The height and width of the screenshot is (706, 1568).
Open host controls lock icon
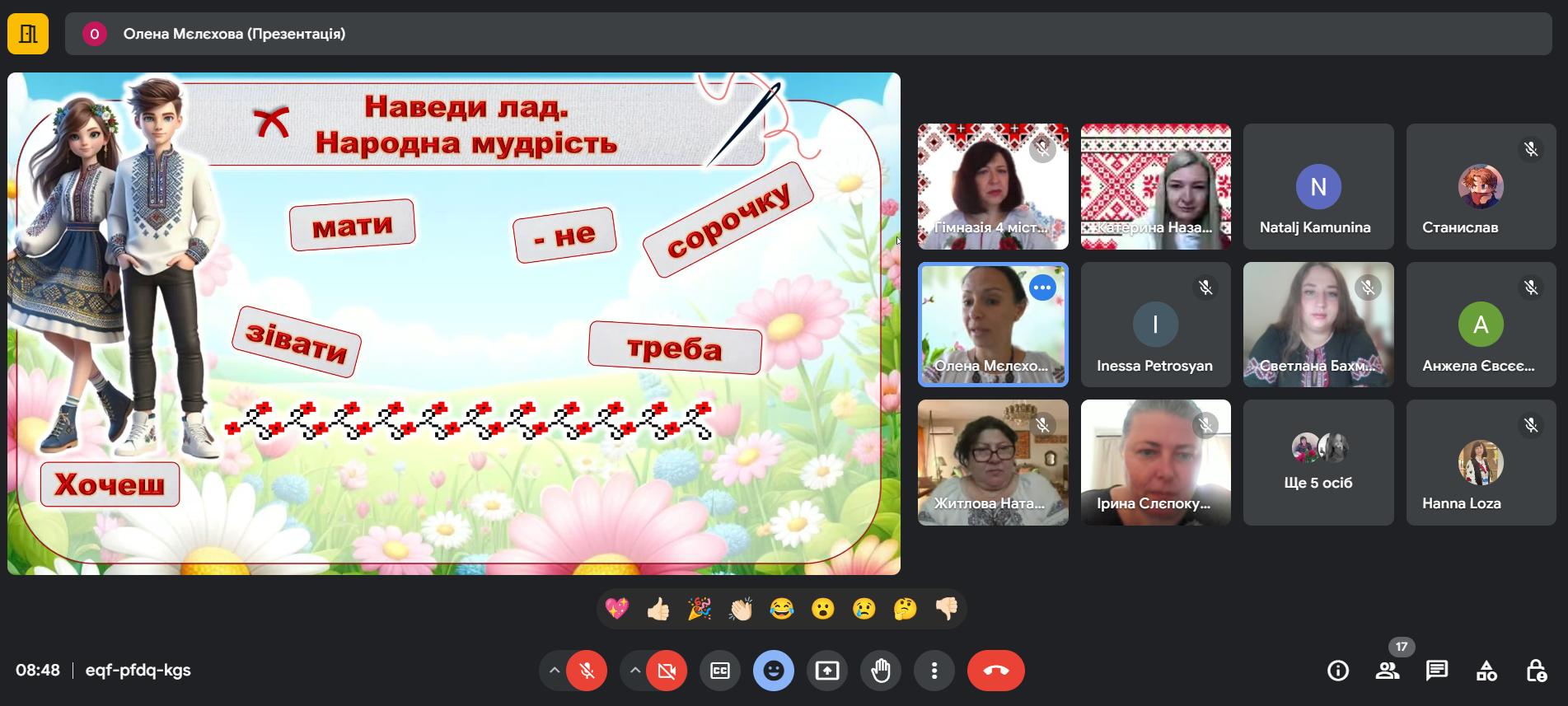1536,671
